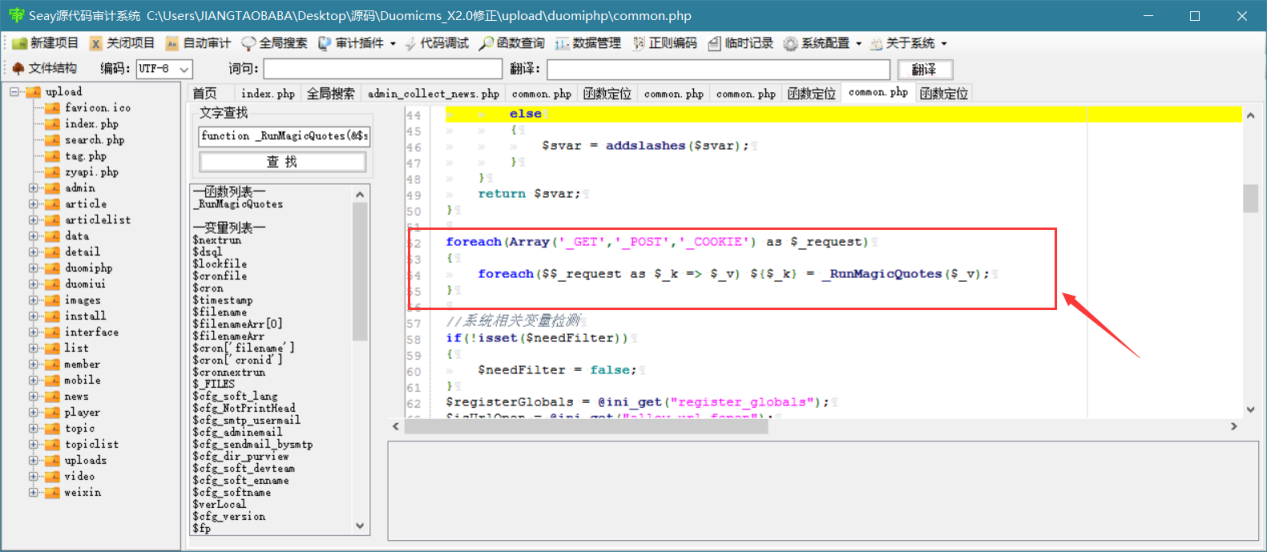Click the 代码调试 toolbar icon
Image resolution: width=1267 pixels, height=552 pixels.
(437, 43)
